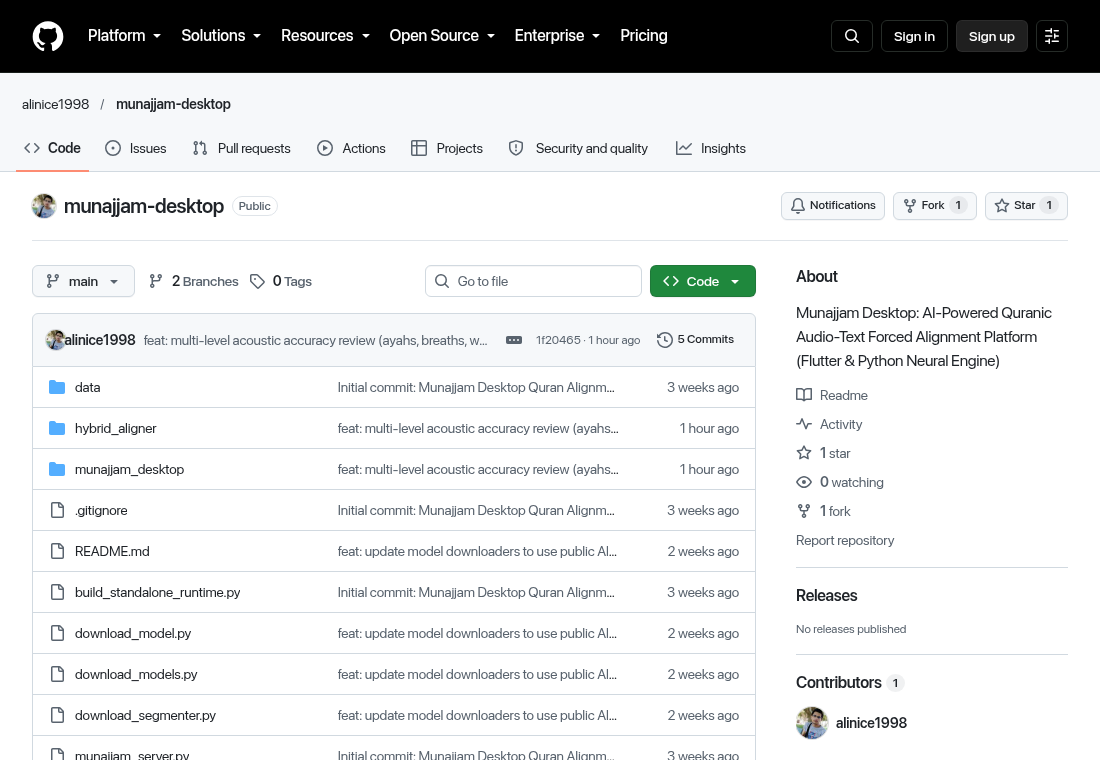This screenshot has height=760, width=1100.
Task: Click the Notifications button
Action: point(833,206)
